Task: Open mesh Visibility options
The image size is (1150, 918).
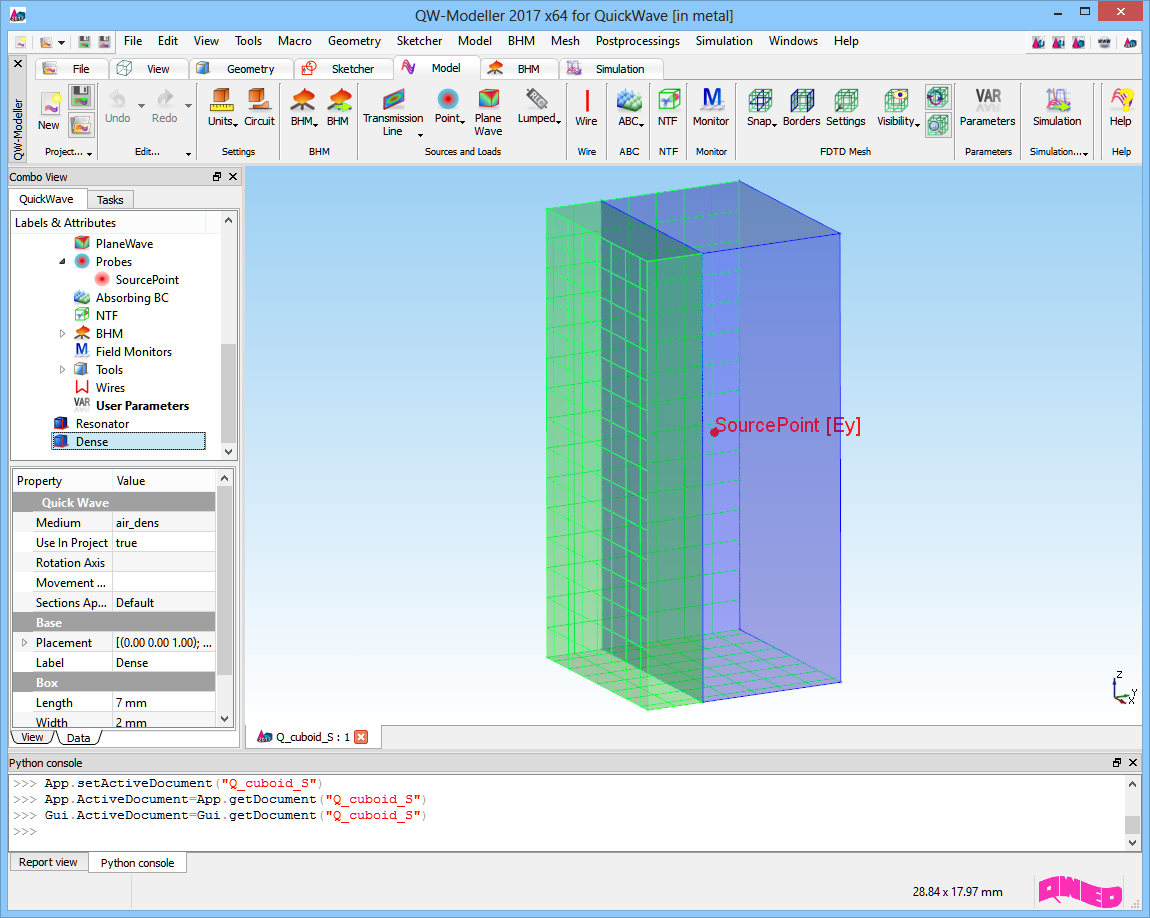Action: [x=898, y=107]
